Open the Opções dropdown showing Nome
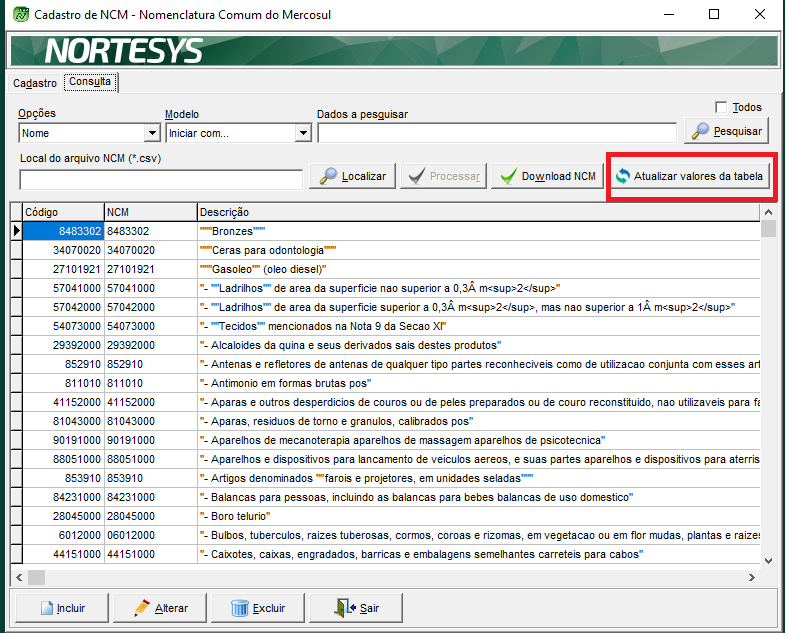 152,133
